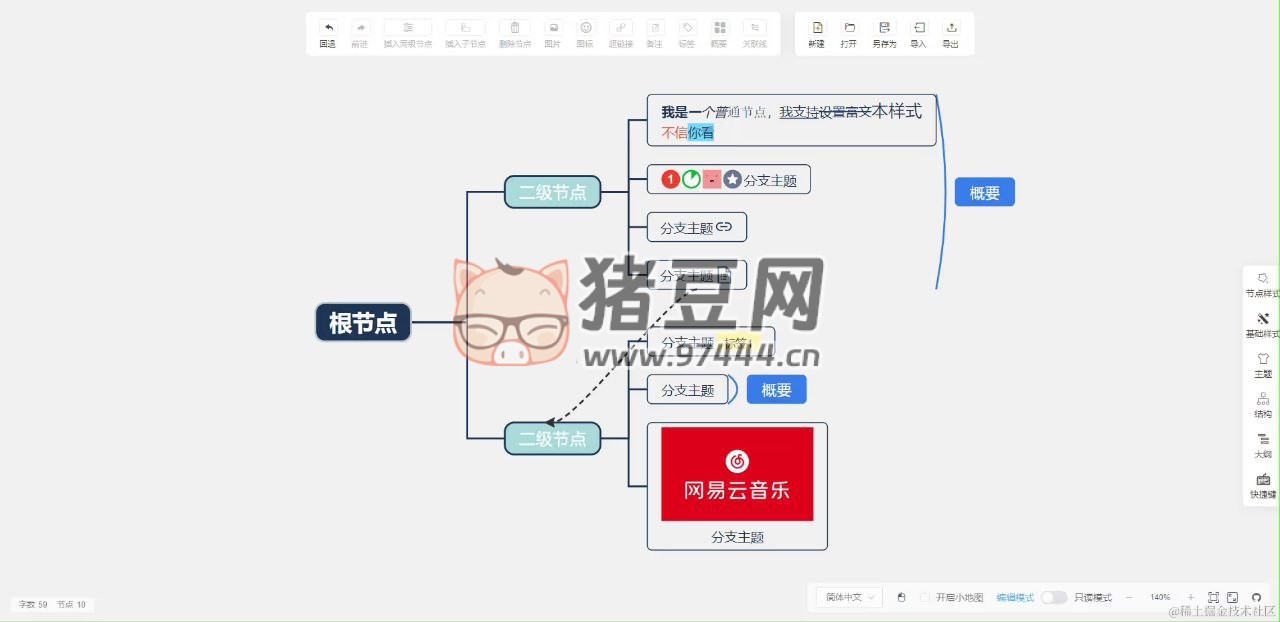Expand the 结构 structure panel
This screenshot has height=622, width=1280.
1262,406
